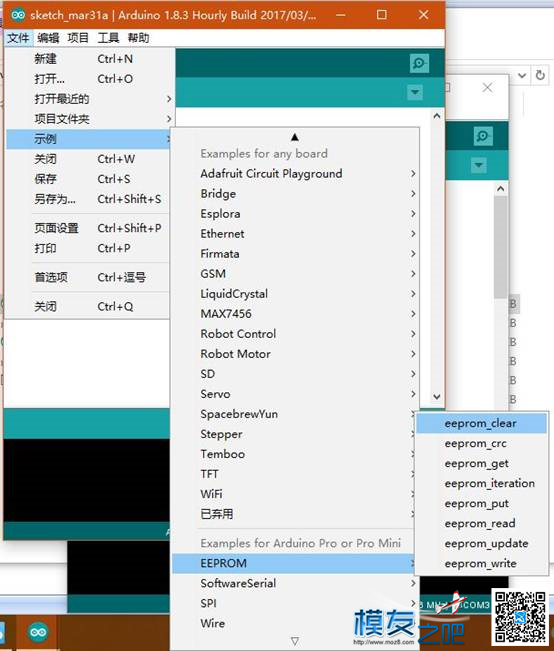Open the 帮助 menu

138,38
